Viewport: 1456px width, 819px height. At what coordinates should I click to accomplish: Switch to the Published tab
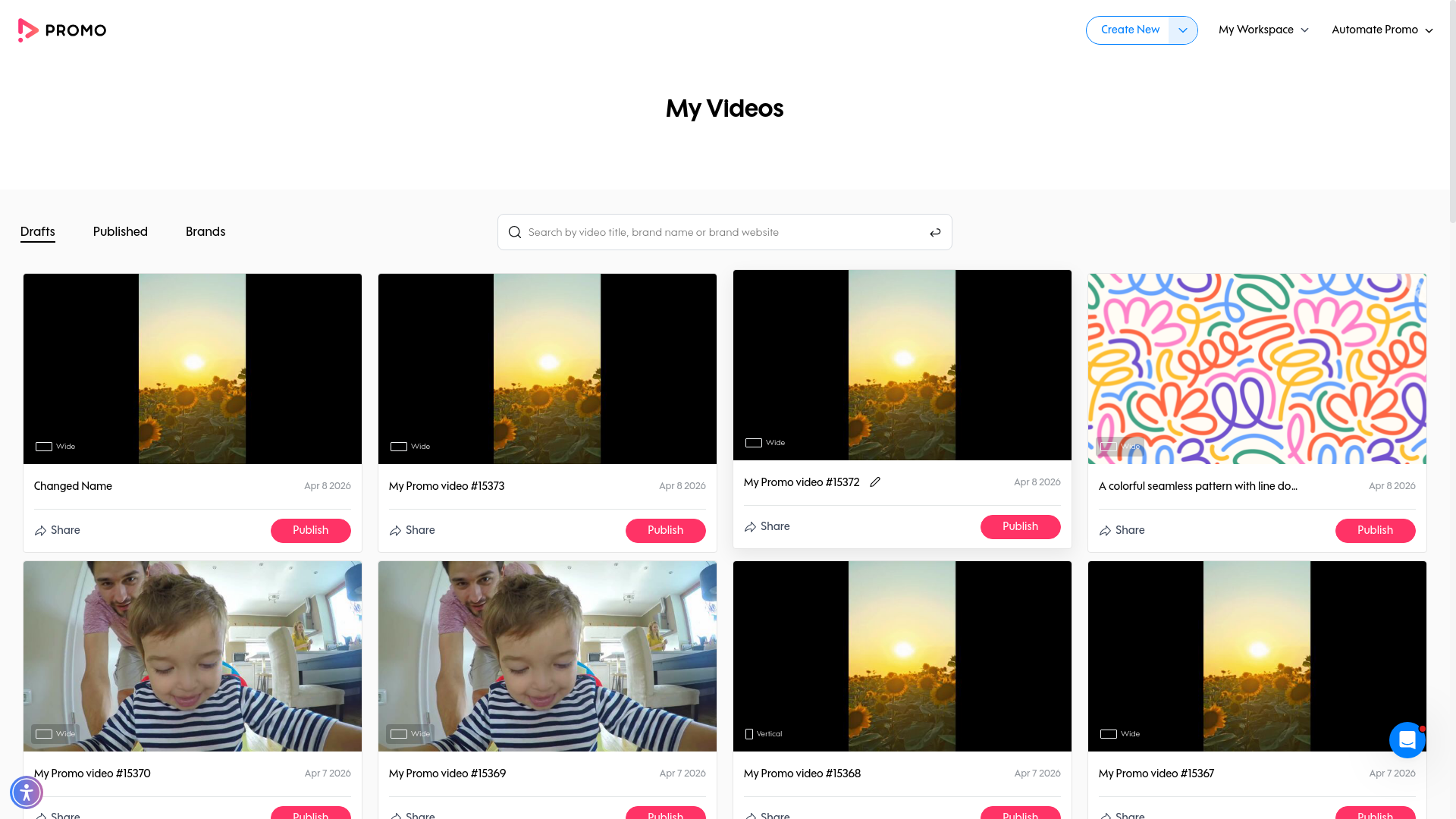coord(120,231)
